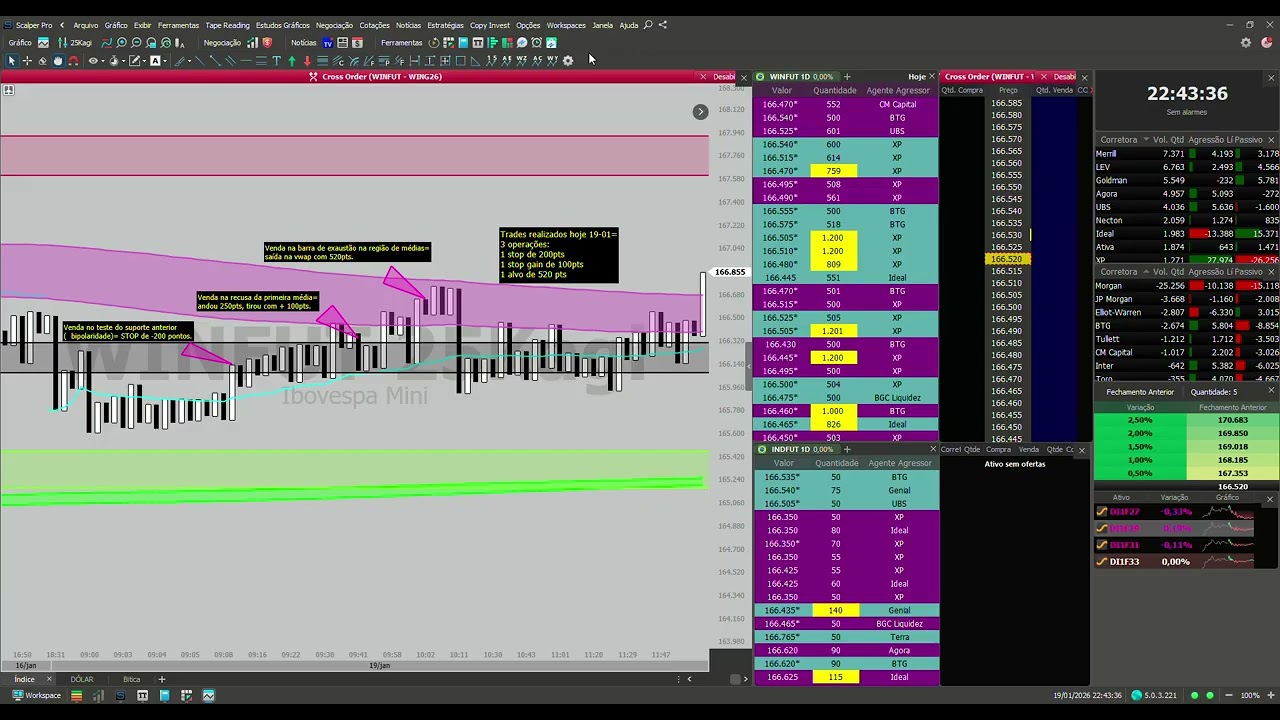Click the back chevron next to Scalper Pro

(x=62, y=25)
